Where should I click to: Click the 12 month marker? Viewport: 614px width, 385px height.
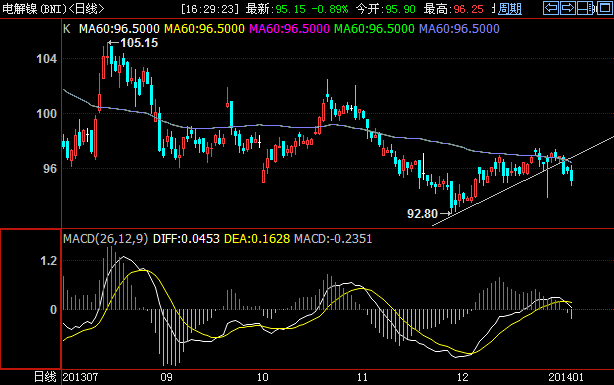coord(462,377)
